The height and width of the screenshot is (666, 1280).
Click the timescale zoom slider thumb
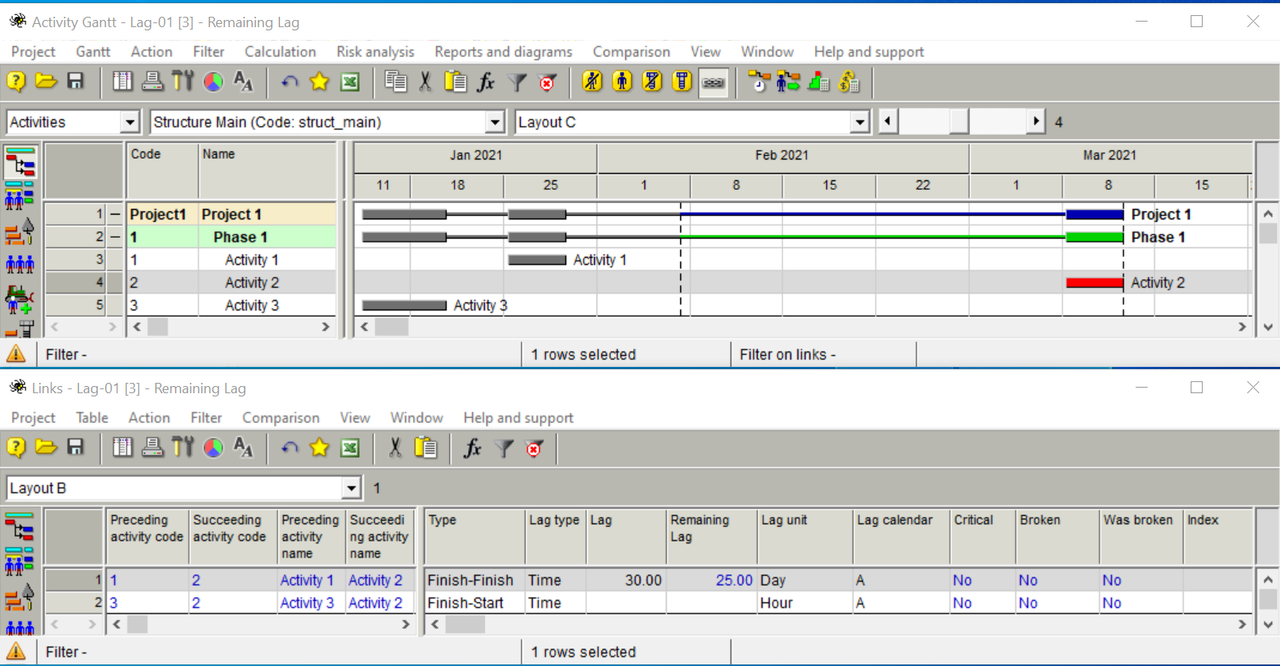pyautogui.click(x=959, y=122)
